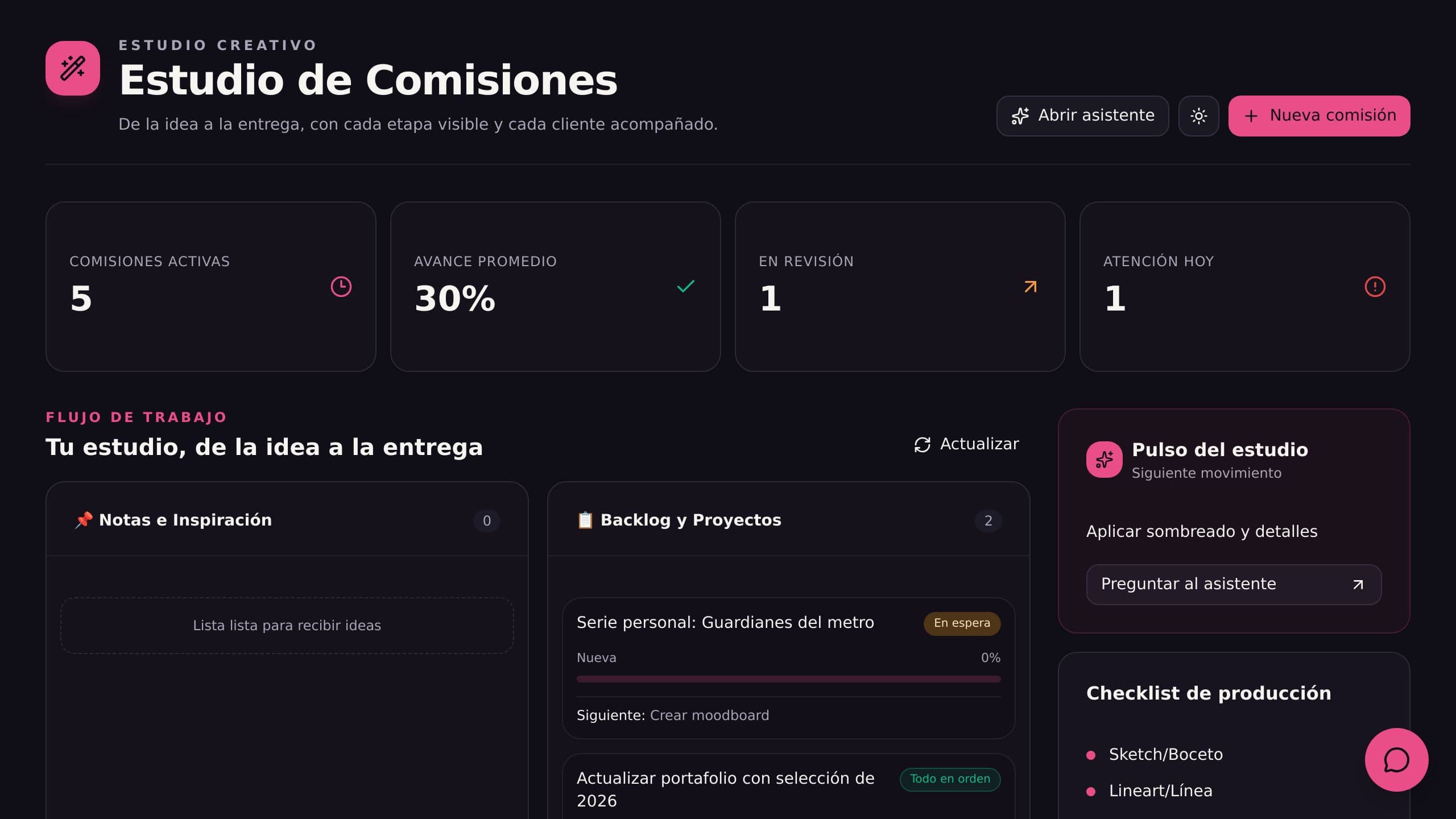Click Preguntar al asistente arrow button
The height and width of the screenshot is (819, 1456).
pos(1234,585)
